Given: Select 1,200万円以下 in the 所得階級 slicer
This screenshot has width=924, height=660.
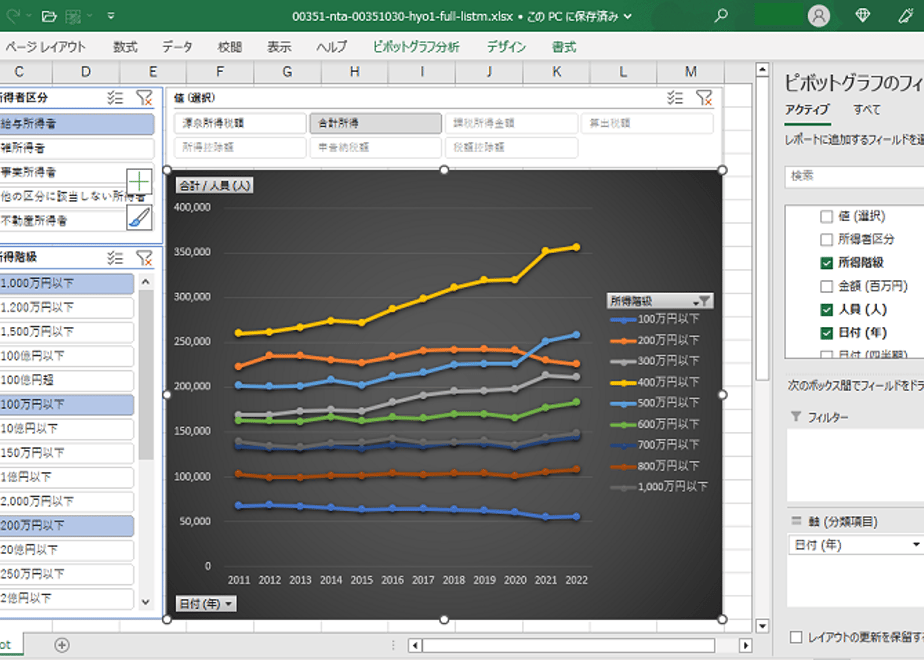Looking at the screenshot, I should pos(67,308).
